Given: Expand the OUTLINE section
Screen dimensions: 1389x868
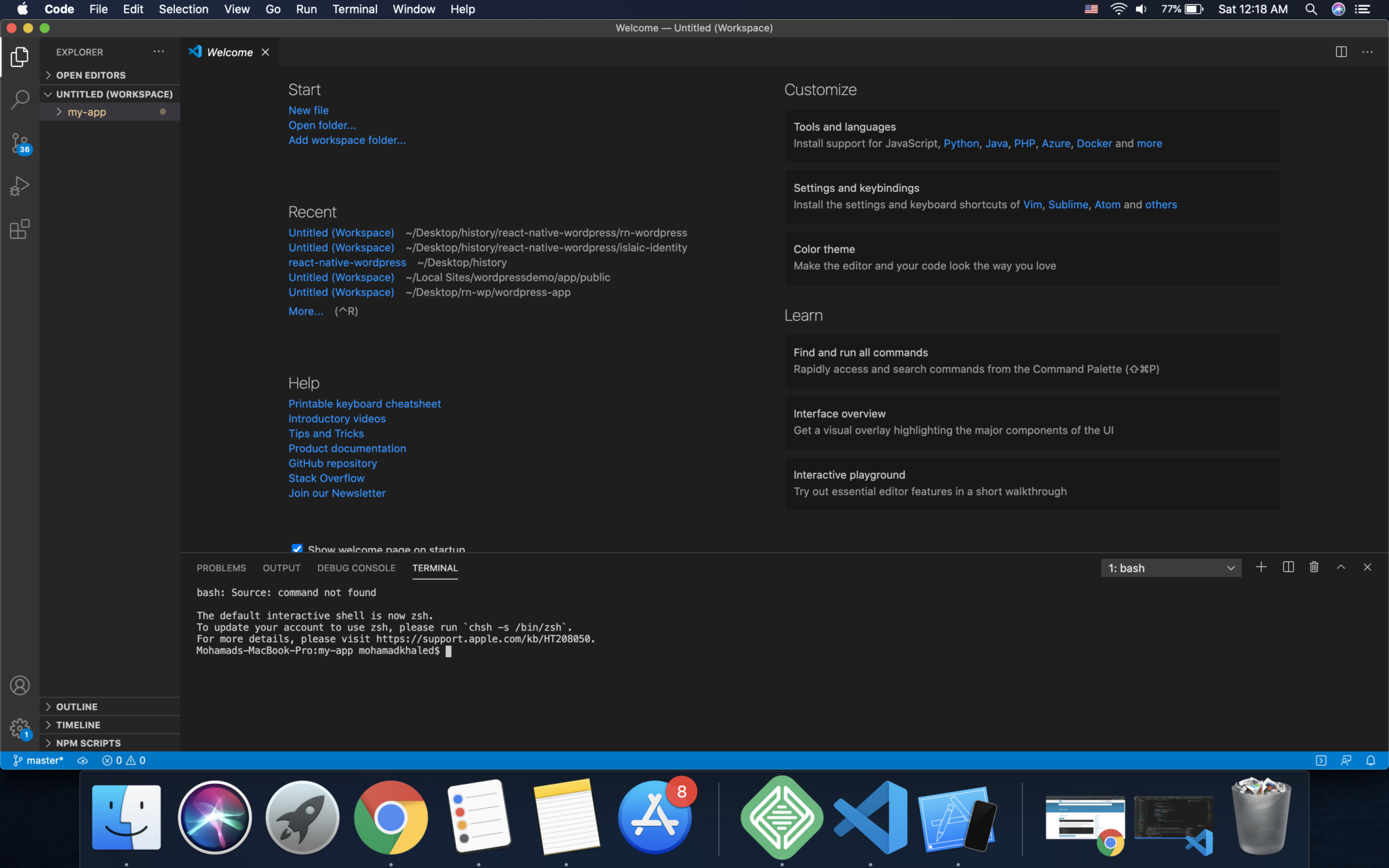Looking at the screenshot, I should point(77,706).
